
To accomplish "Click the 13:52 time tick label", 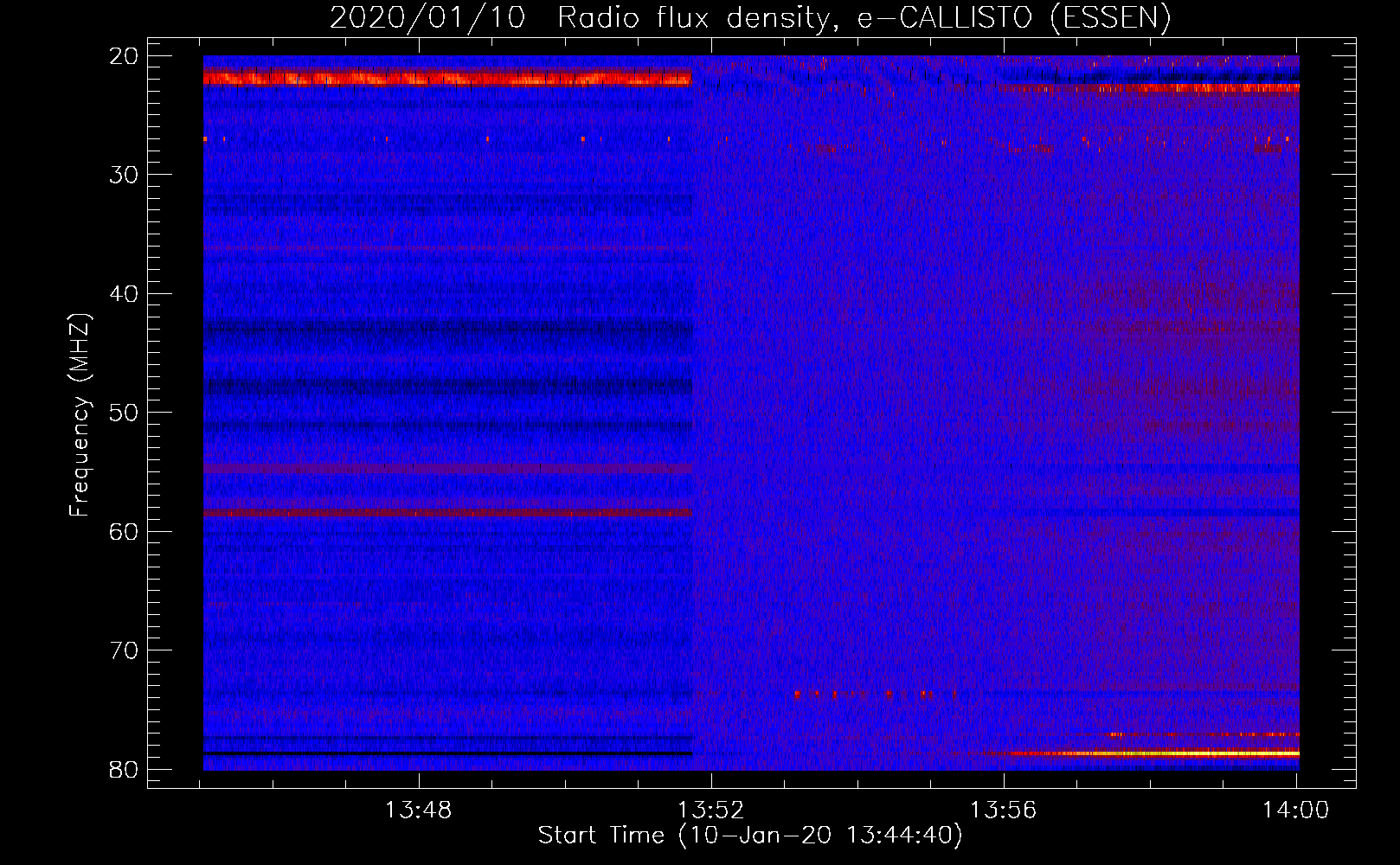I will [x=711, y=811].
